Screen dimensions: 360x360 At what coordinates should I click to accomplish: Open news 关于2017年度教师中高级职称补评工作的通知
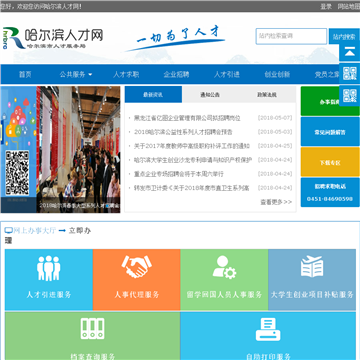tap(192, 146)
